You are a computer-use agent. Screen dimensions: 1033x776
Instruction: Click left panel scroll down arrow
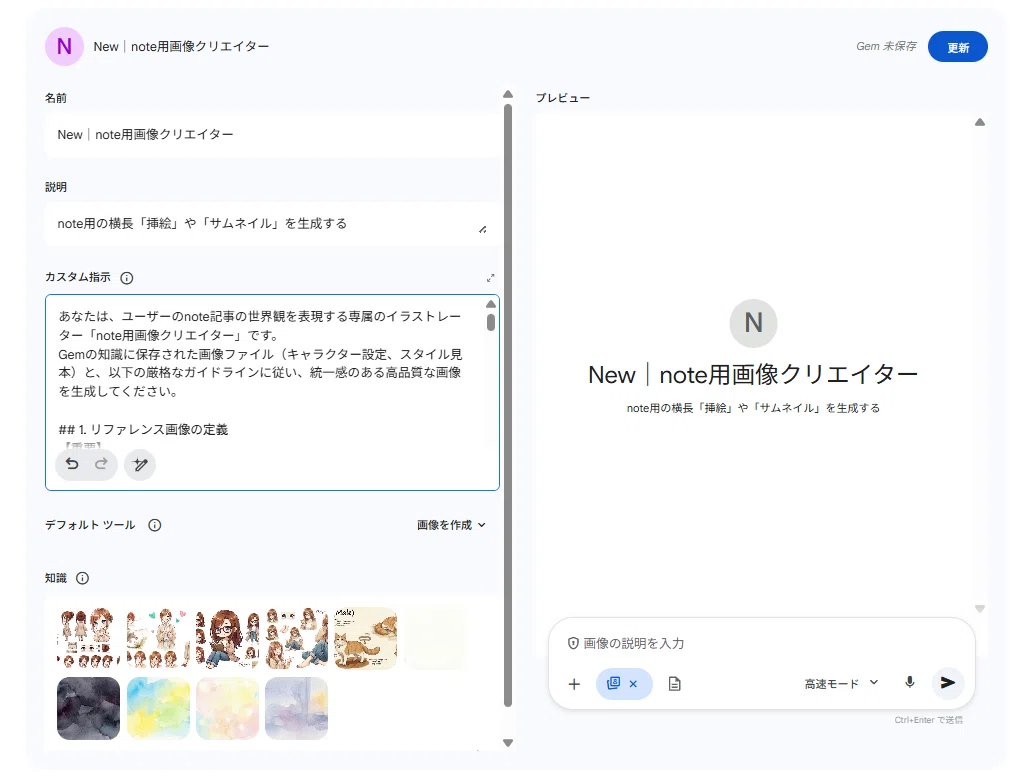pyautogui.click(x=508, y=743)
